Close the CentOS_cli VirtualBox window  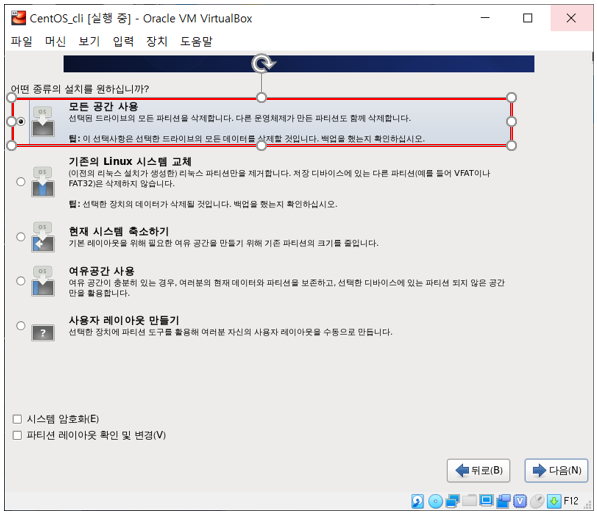point(571,18)
